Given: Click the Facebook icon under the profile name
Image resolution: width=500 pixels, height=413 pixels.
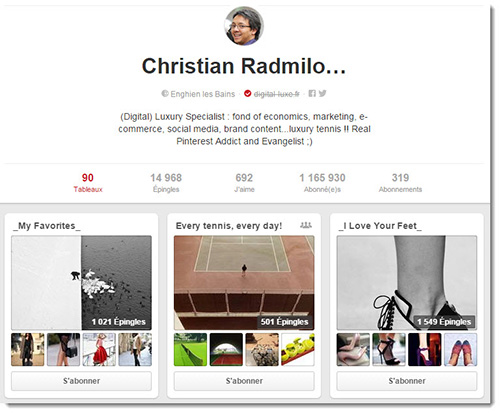Looking at the screenshot, I should coord(312,94).
